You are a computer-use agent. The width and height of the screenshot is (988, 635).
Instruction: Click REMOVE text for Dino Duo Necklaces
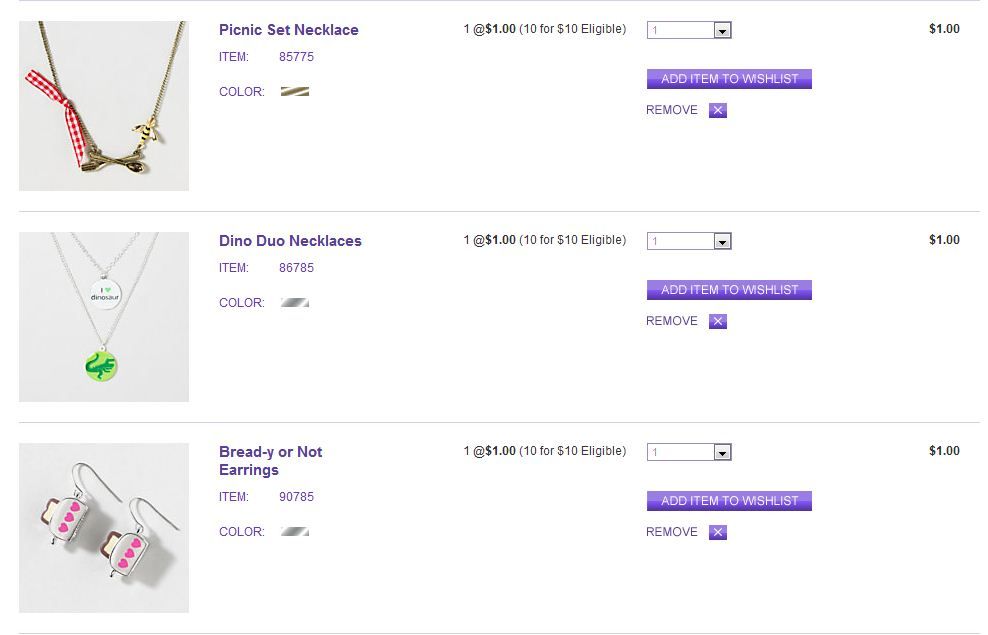tap(672, 321)
